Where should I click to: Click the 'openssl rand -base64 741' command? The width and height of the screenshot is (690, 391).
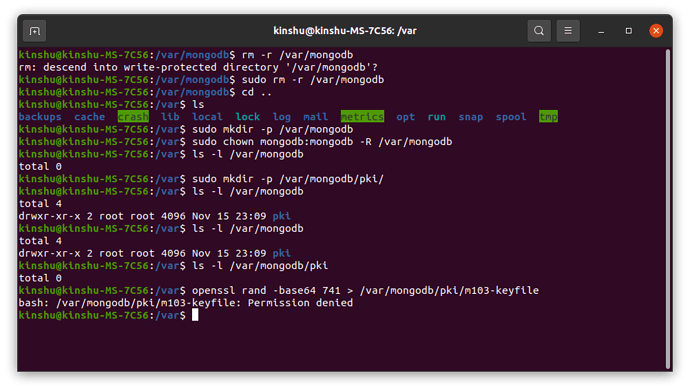[365, 291]
